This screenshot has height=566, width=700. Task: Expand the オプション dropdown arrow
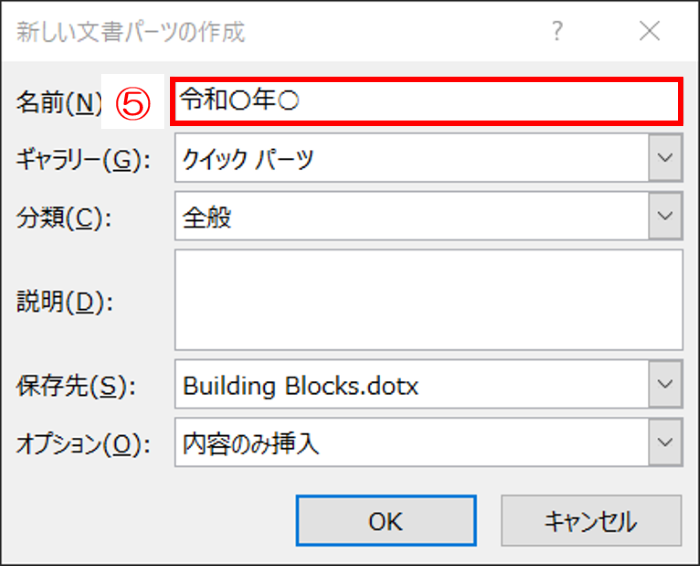(x=665, y=442)
